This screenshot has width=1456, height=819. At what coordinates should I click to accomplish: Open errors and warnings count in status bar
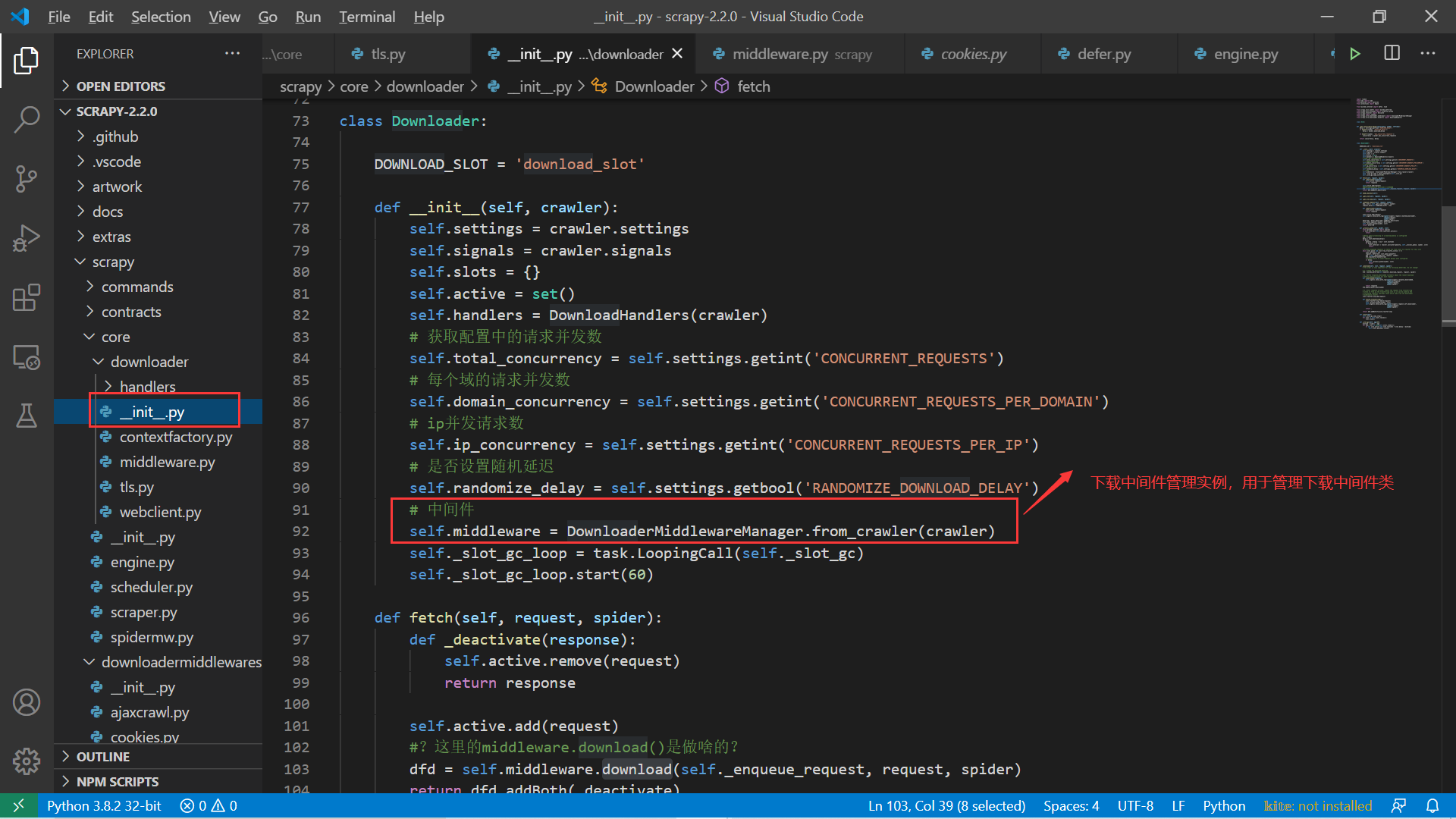(209, 805)
